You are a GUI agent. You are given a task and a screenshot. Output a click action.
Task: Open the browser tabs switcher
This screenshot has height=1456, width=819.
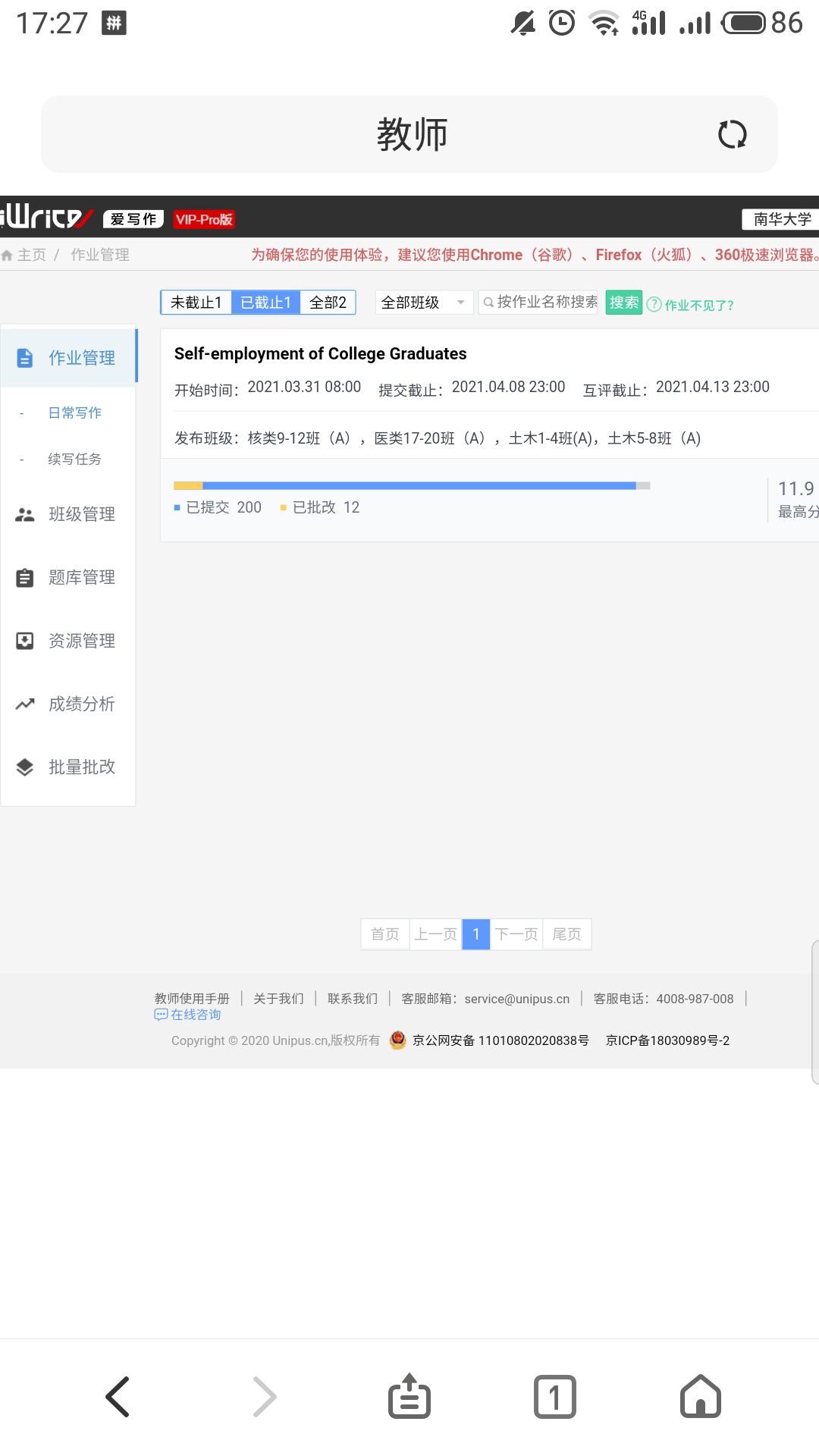click(554, 1396)
